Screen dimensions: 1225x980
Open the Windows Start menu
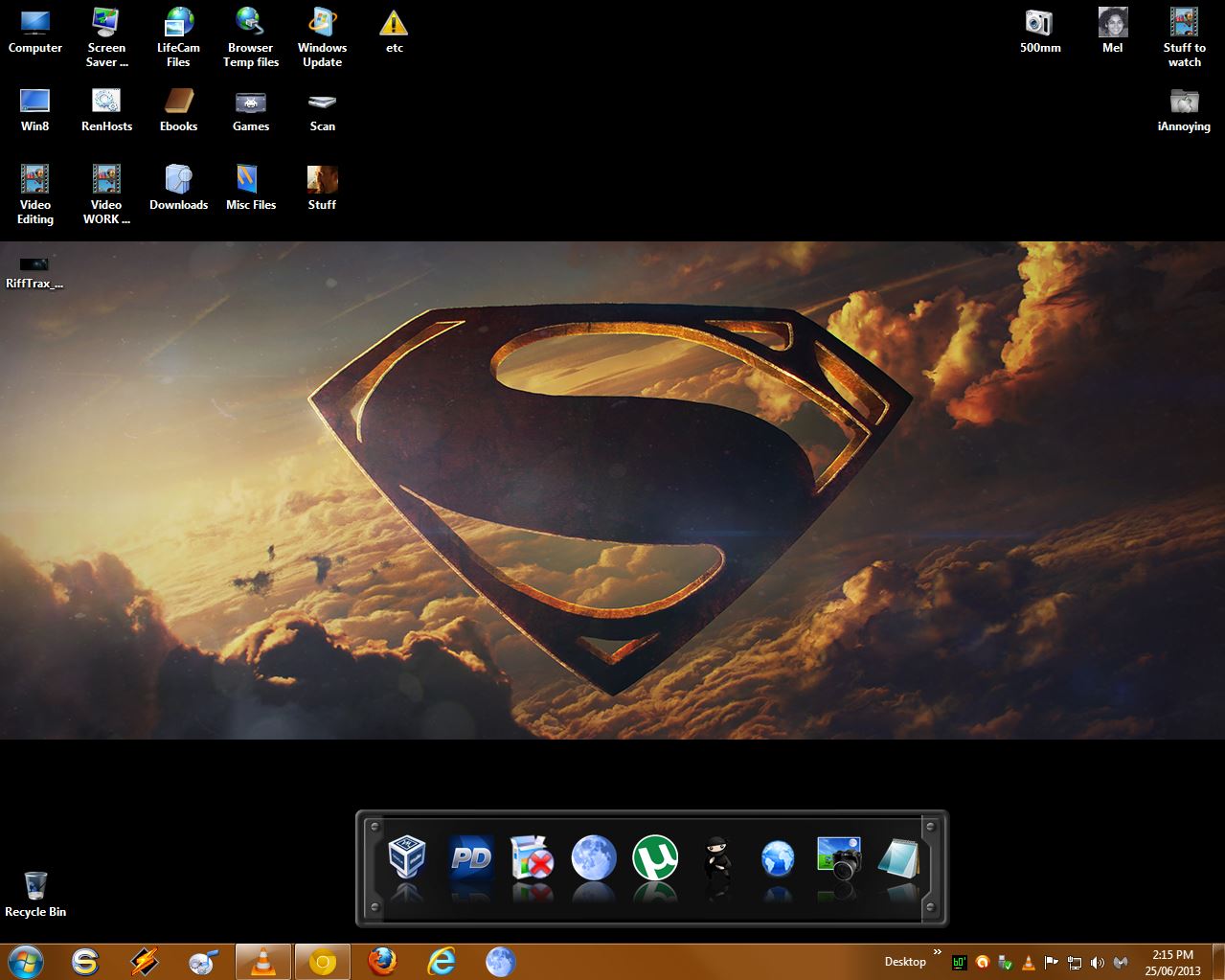click(x=26, y=961)
